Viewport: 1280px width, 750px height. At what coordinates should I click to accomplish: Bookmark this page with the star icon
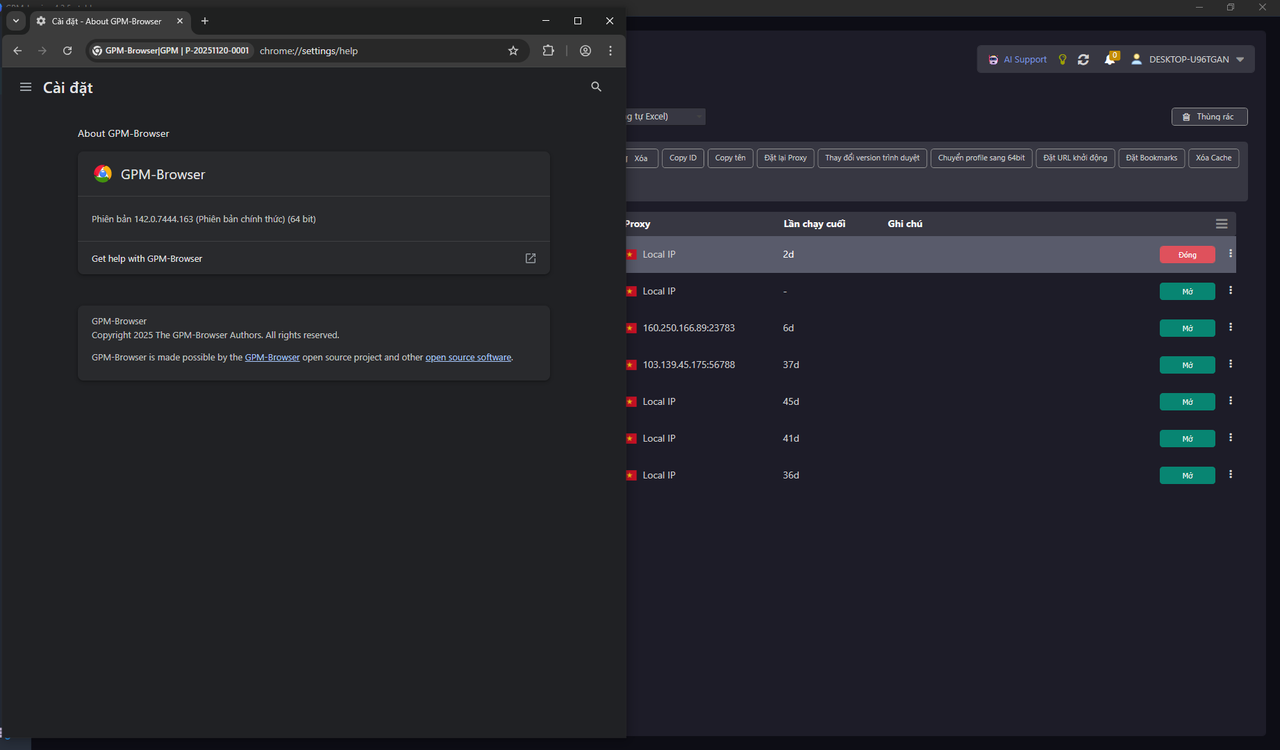pos(513,51)
